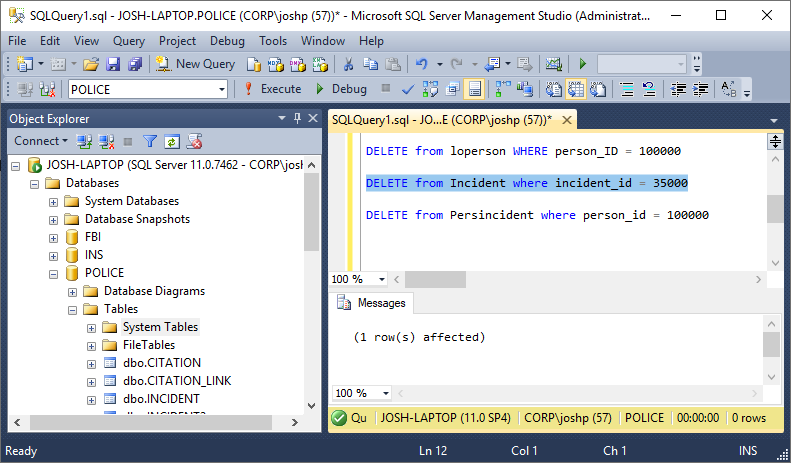The width and height of the screenshot is (791, 463).
Task: Click the Parse checkmark icon
Action: point(408,89)
